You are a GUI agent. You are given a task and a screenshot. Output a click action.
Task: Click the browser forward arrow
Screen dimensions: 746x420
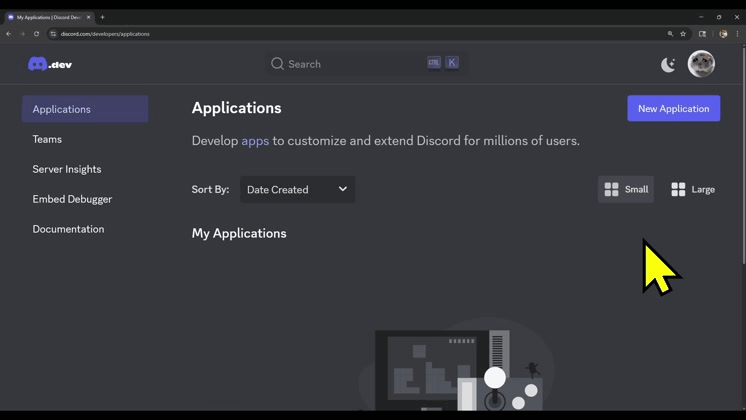tap(22, 34)
